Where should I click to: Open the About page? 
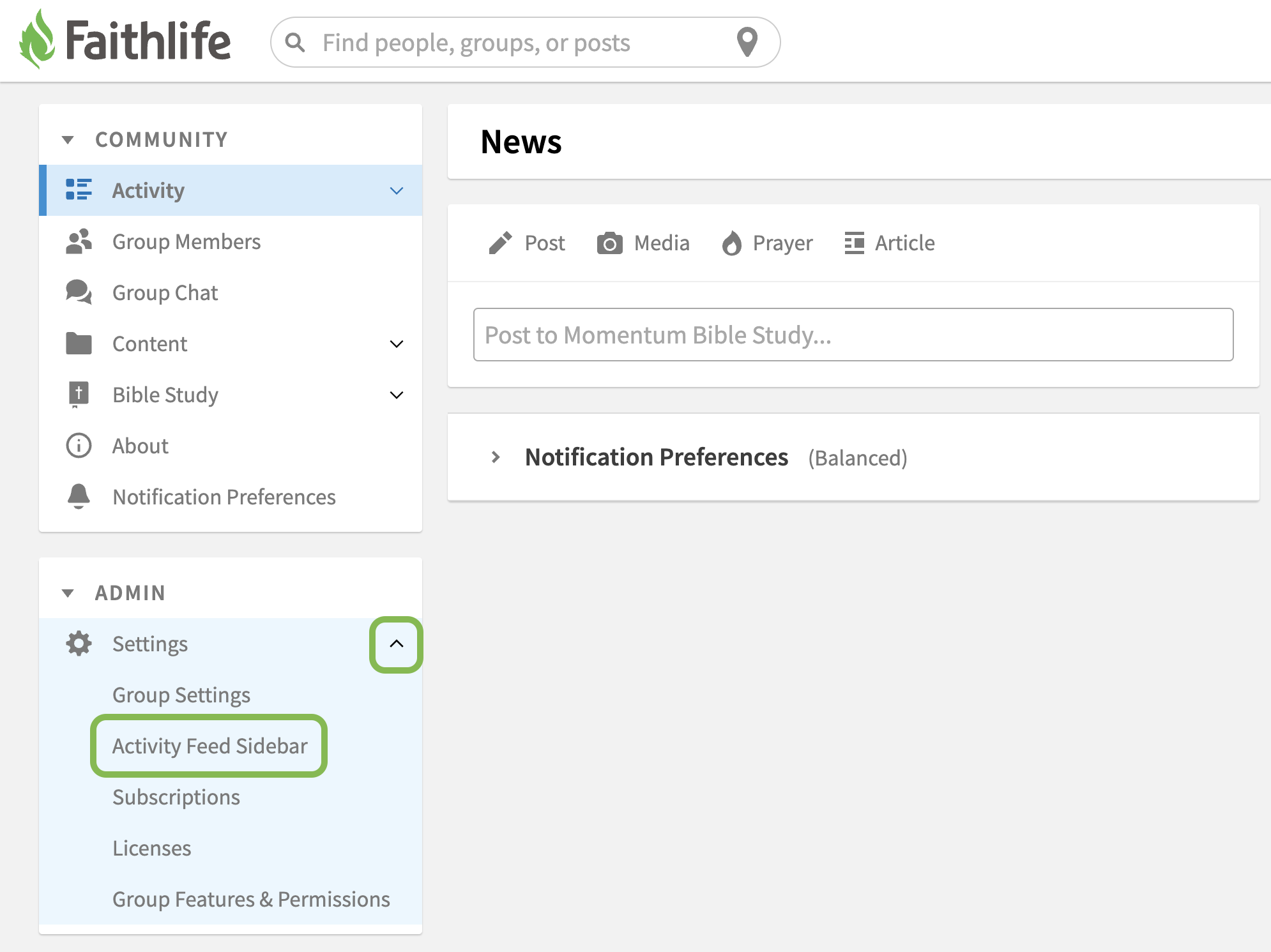[231, 446]
